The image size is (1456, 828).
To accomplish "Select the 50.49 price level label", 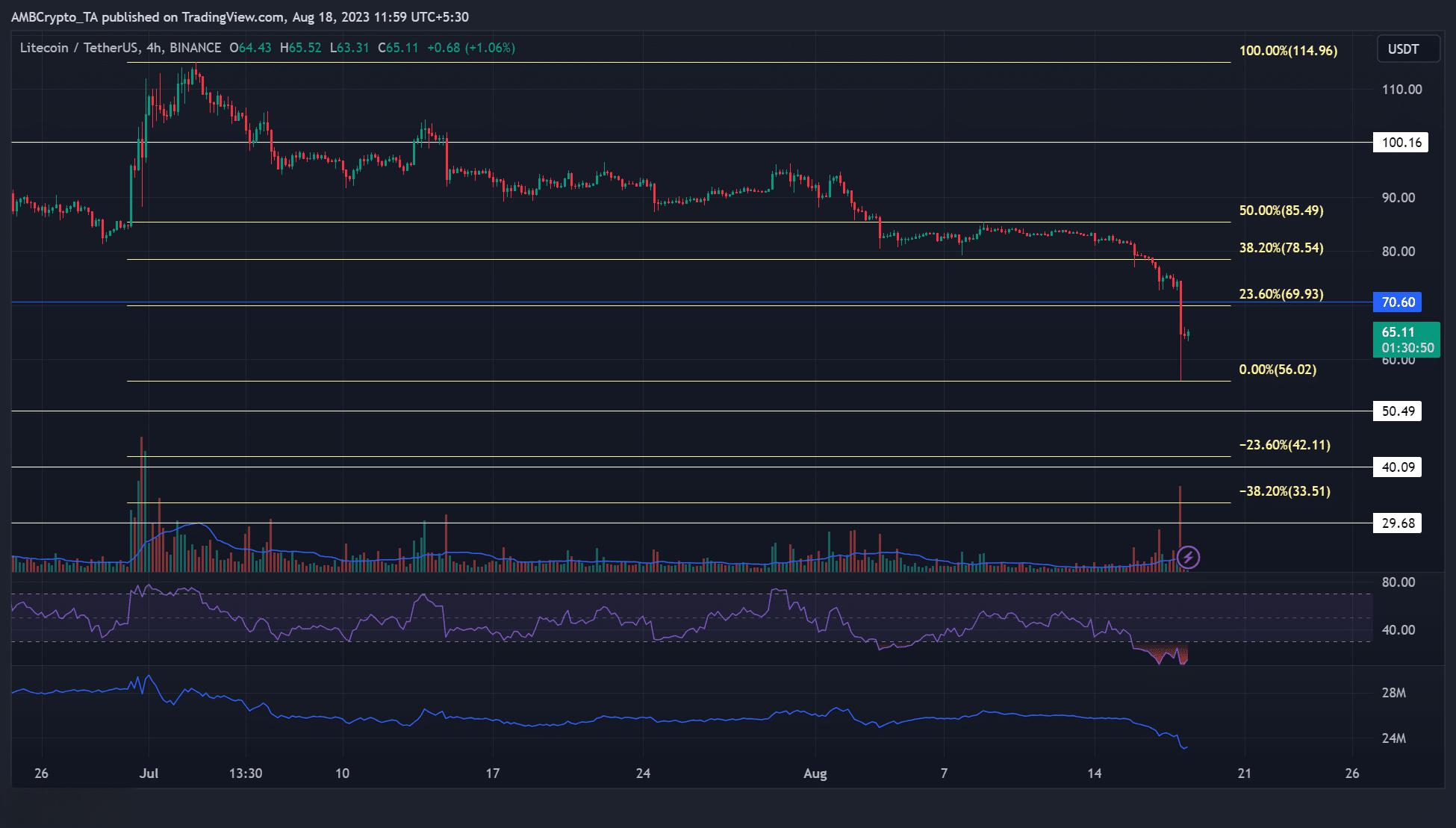I will (1398, 411).
